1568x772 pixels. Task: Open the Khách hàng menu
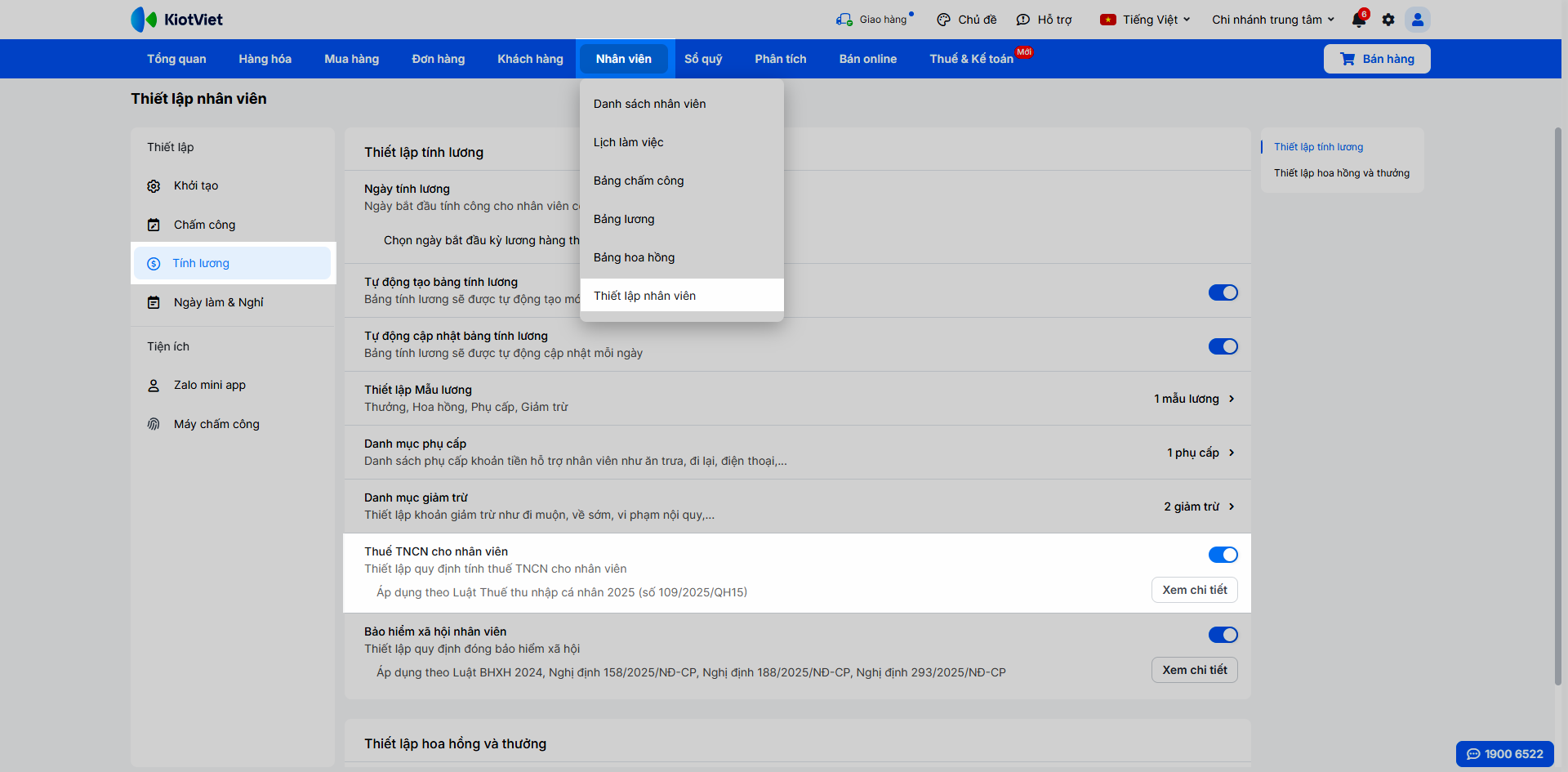[530, 59]
